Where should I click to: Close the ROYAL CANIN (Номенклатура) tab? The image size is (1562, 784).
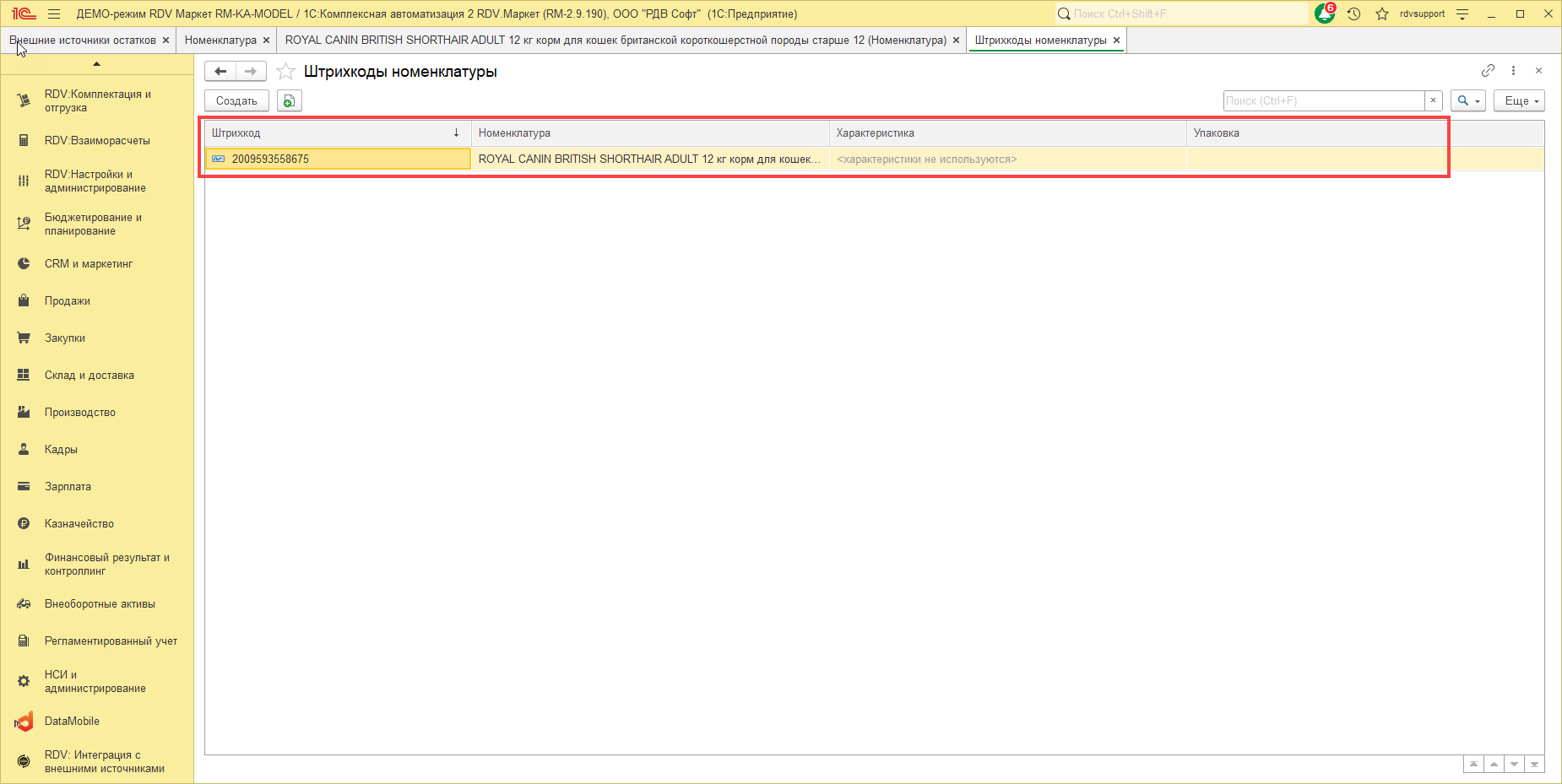(956, 40)
